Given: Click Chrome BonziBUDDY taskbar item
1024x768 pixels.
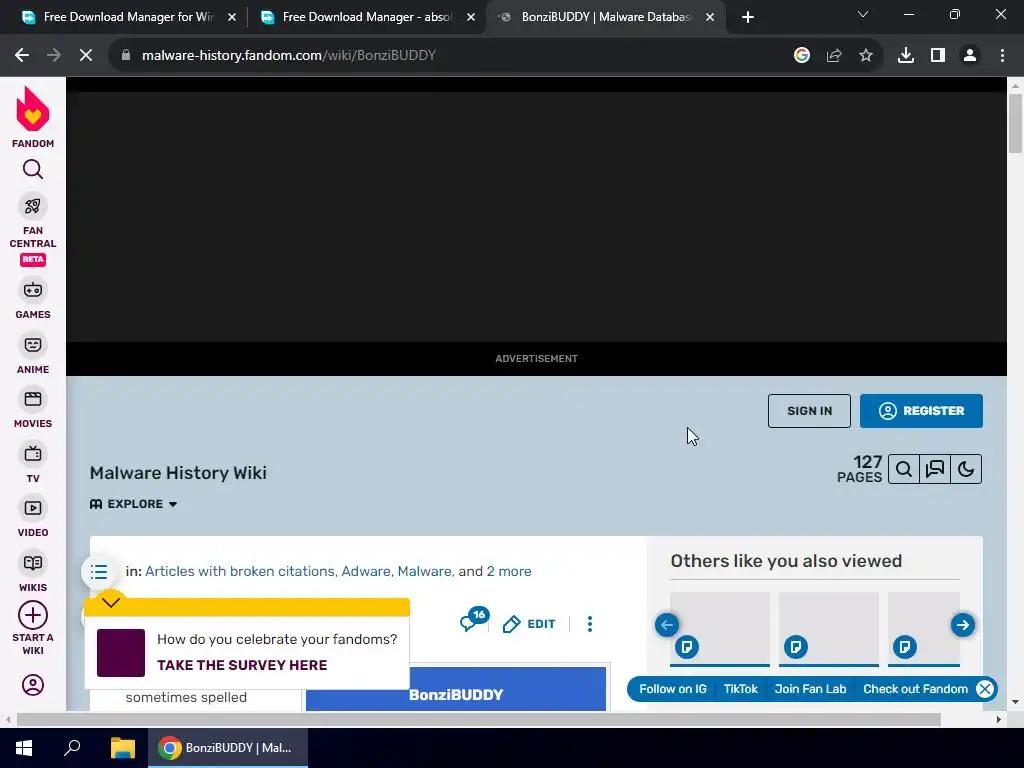Looking at the screenshot, I should (228, 748).
